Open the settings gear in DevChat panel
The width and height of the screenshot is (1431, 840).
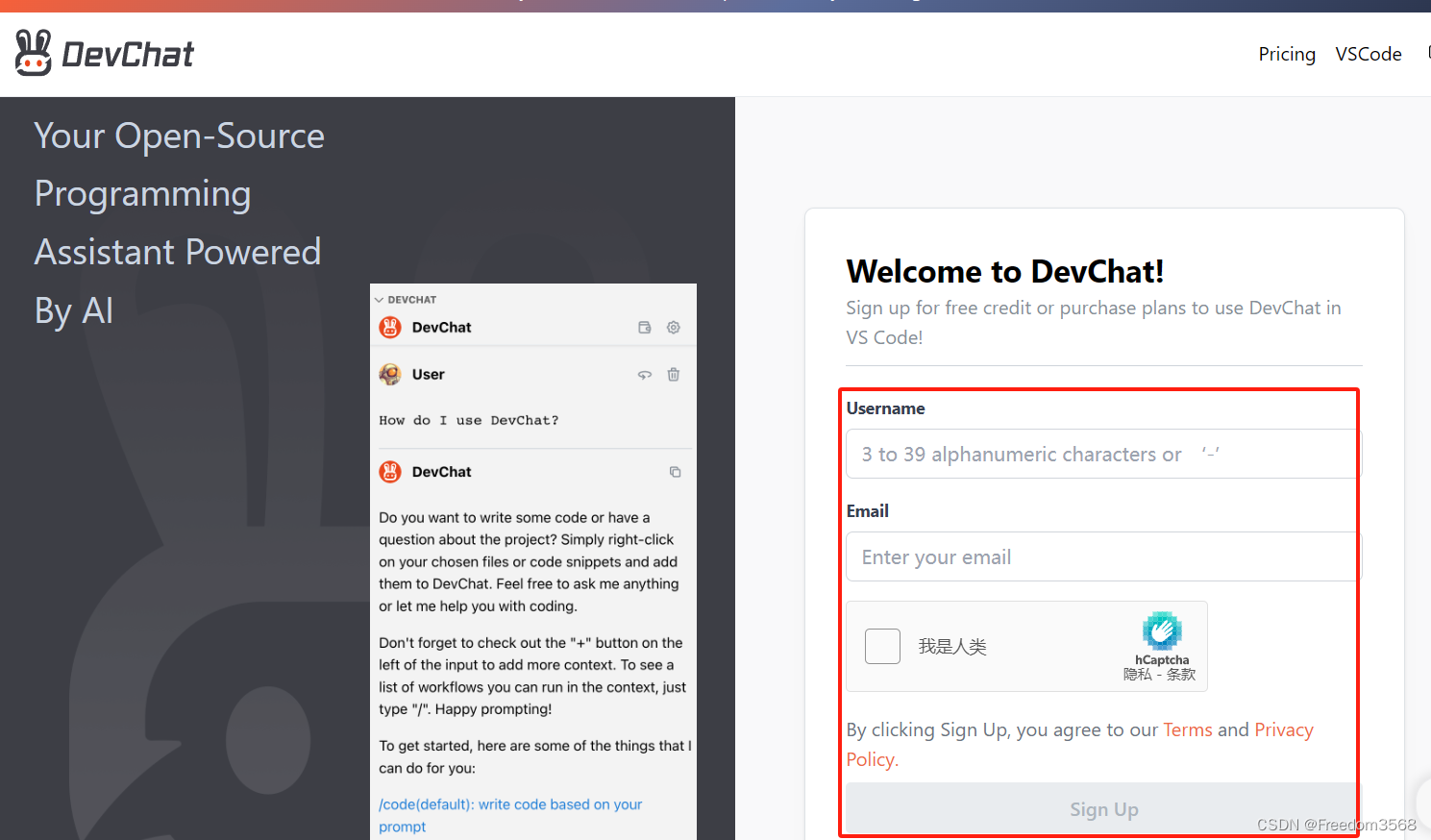(674, 328)
